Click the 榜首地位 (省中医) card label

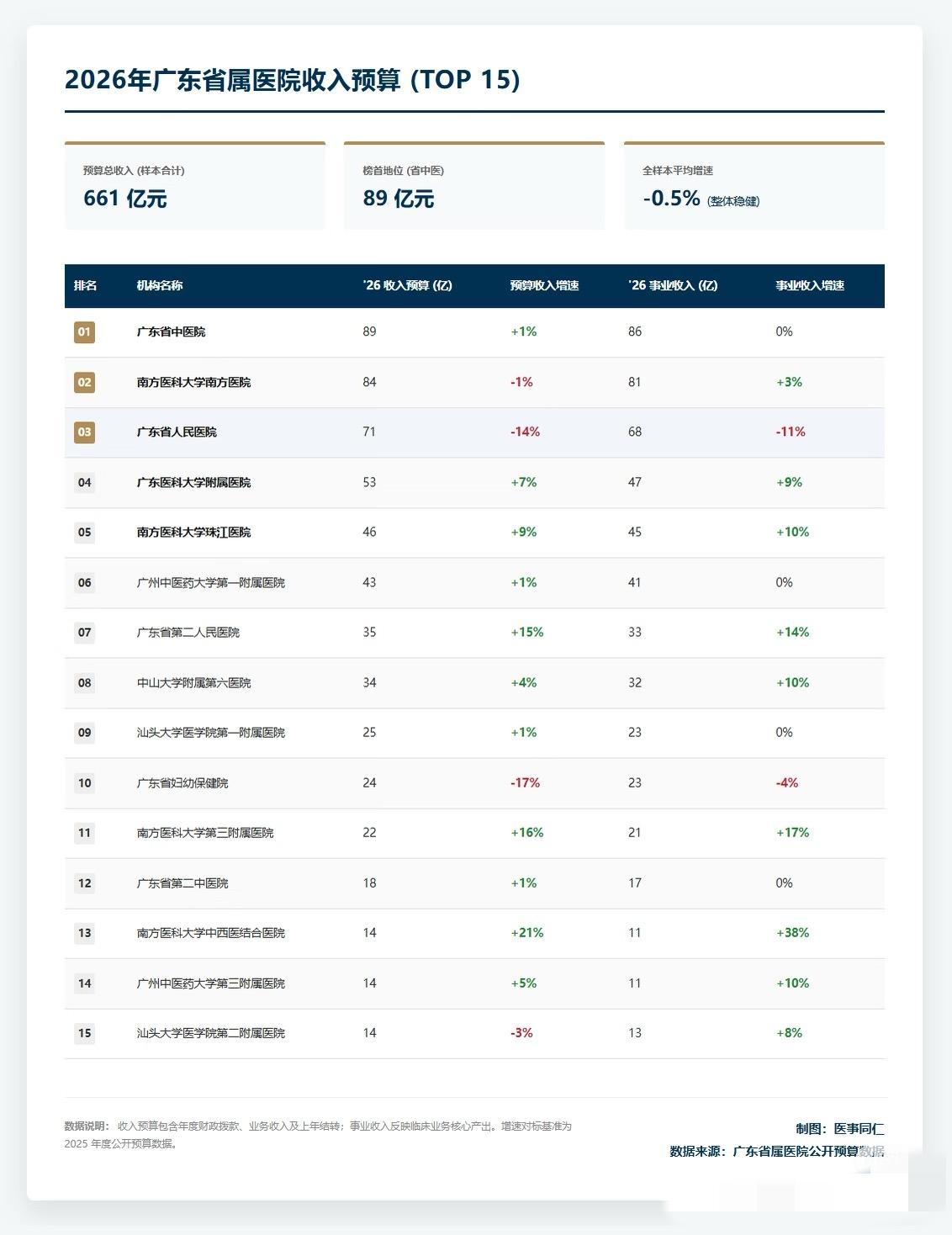(x=404, y=171)
